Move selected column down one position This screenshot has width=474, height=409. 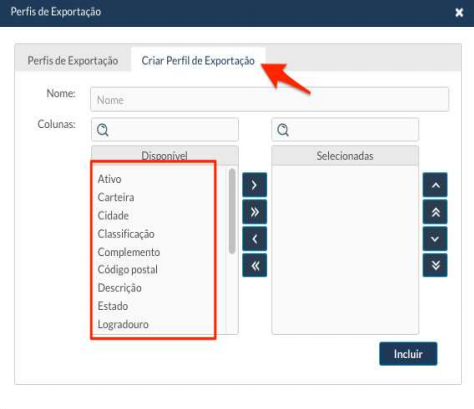tap(435, 239)
